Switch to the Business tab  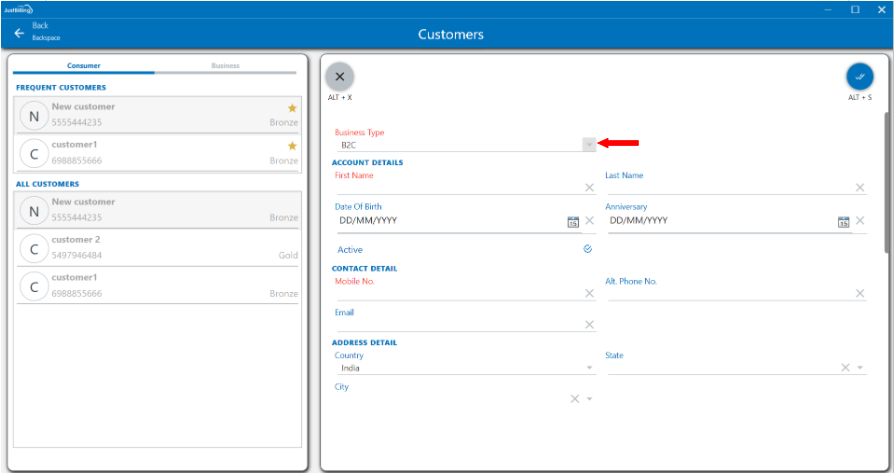[225, 66]
